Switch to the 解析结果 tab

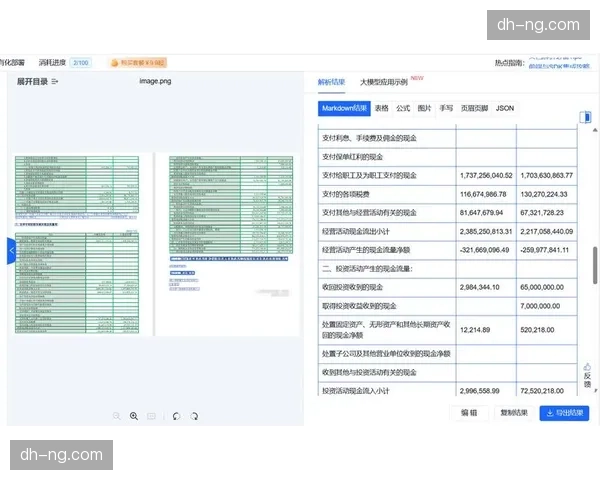coord(331,82)
